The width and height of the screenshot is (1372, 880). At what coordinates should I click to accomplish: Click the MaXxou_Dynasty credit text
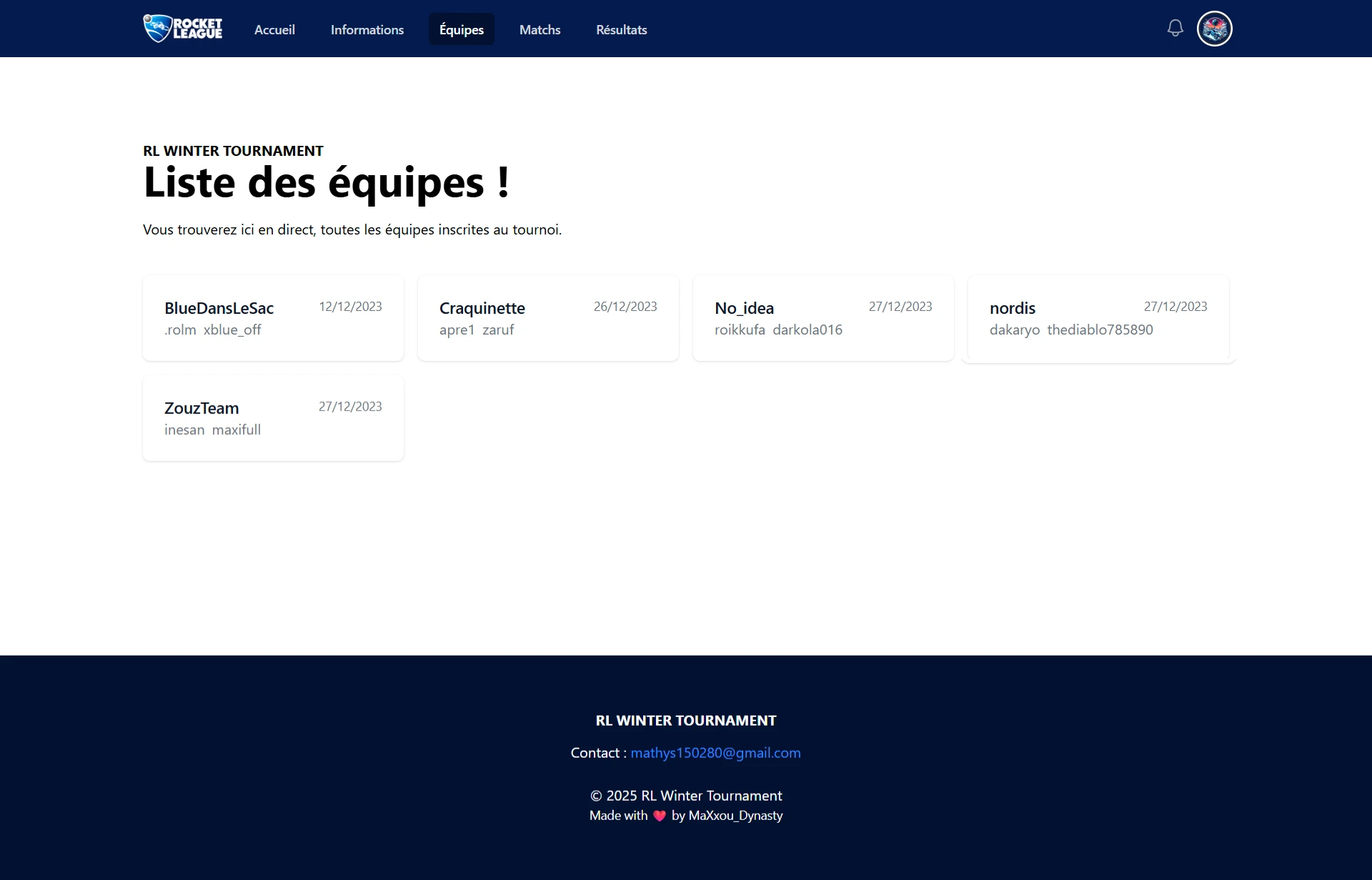click(735, 816)
